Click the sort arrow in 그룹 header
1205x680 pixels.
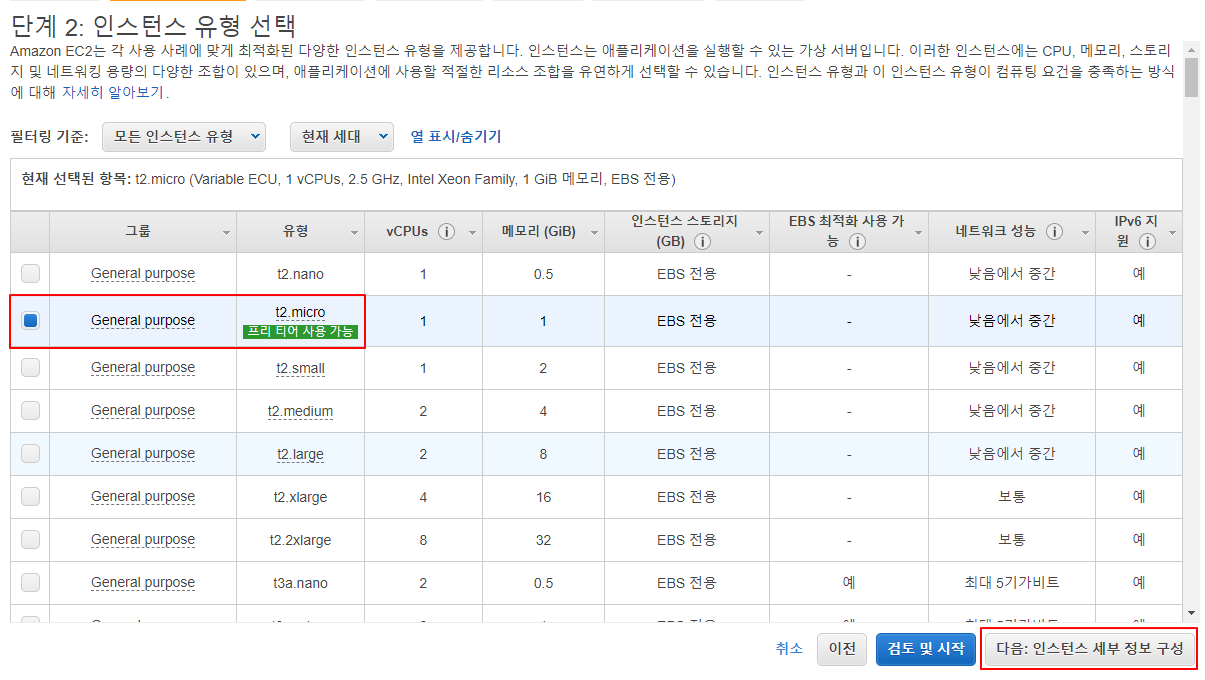pos(224,232)
